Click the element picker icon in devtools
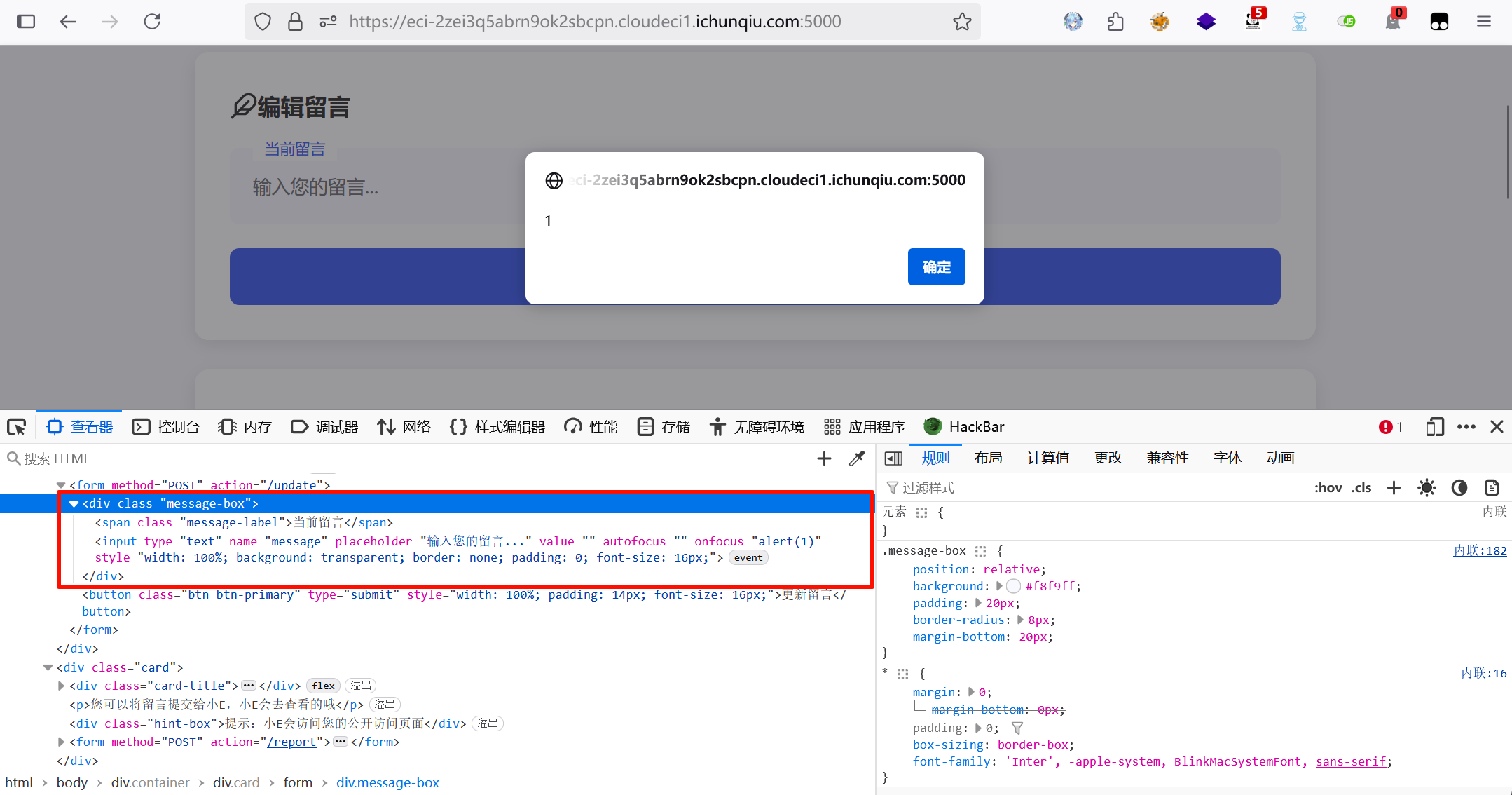The width and height of the screenshot is (1512, 795). [16, 426]
